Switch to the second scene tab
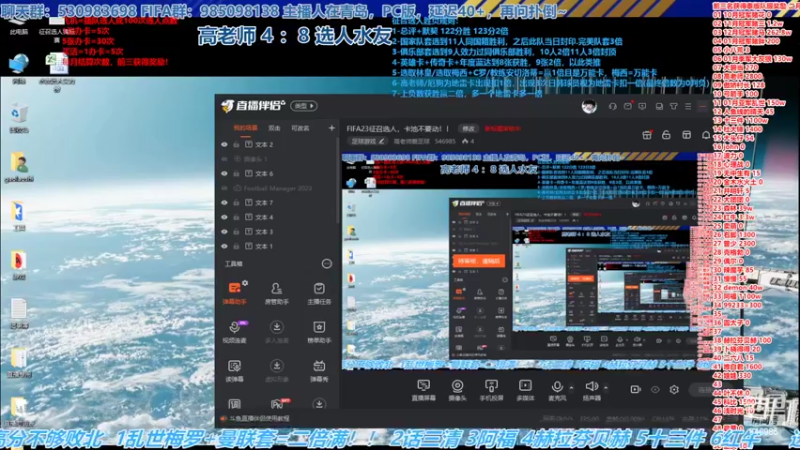The height and width of the screenshot is (450, 800). coord(274,128)
